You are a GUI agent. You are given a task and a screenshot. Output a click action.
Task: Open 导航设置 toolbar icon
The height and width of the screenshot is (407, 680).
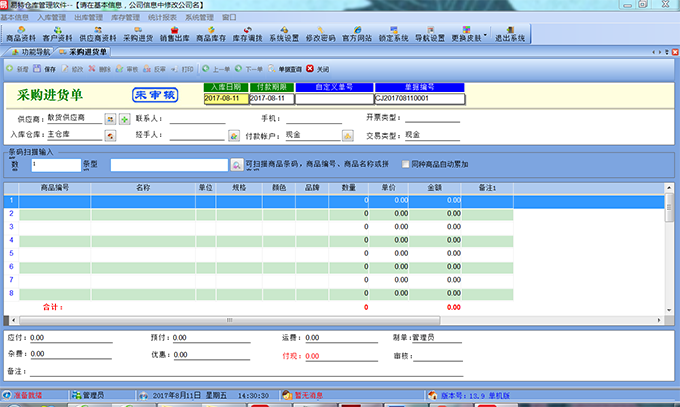(430, 34)
